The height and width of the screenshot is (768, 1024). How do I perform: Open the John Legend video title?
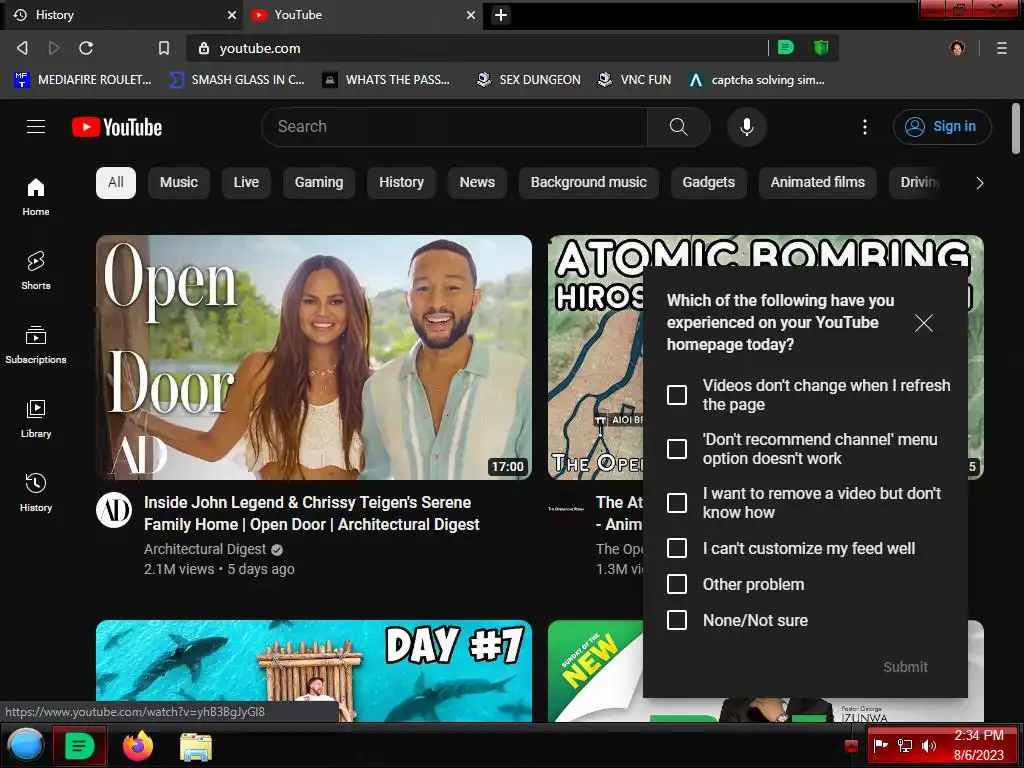312,513
